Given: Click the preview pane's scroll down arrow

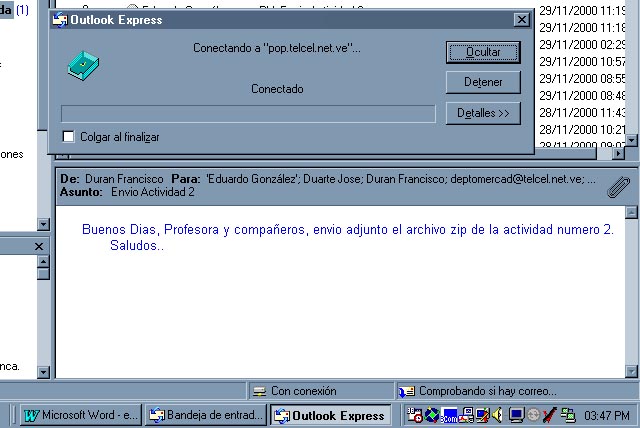Looking at the screenshot, I should 631,372.
